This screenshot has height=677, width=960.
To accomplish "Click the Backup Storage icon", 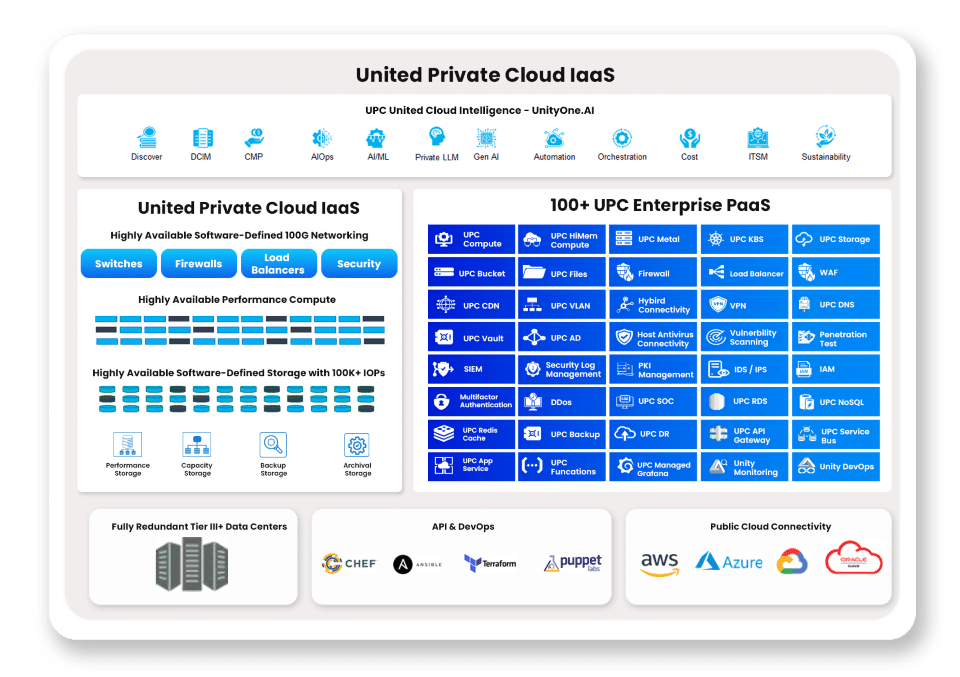I will (273, 445).
